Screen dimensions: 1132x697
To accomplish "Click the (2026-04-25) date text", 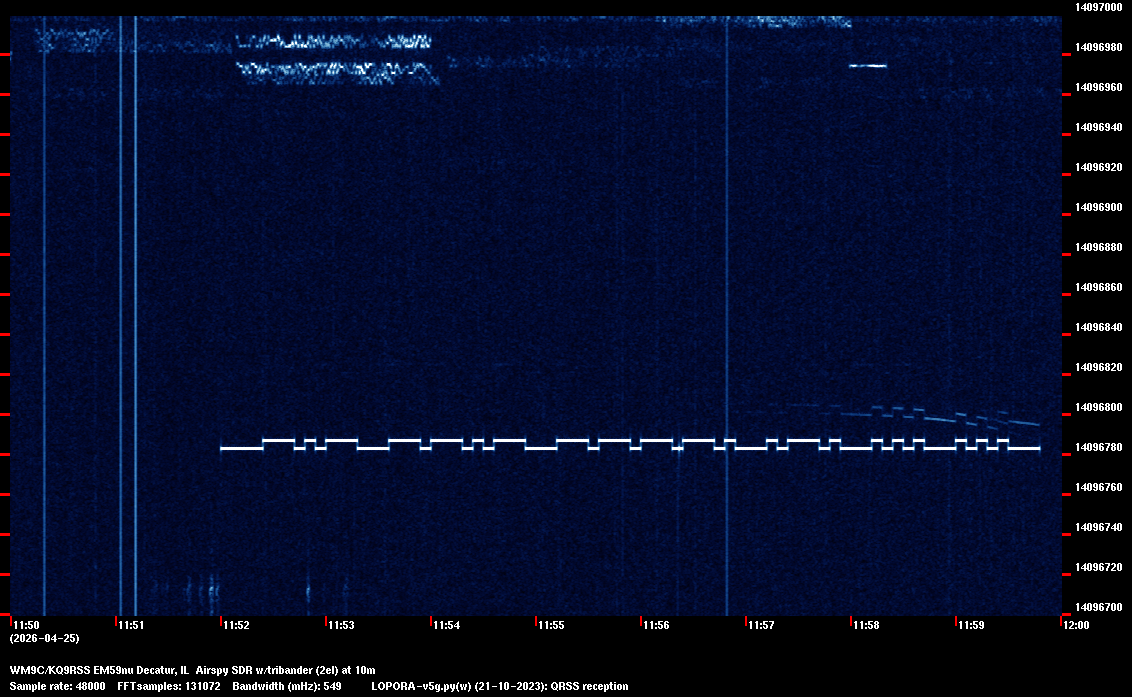I will [44, 638].
